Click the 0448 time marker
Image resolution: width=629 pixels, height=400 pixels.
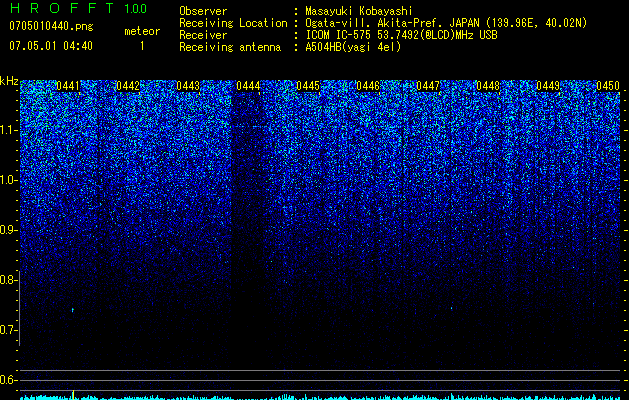(488, 86)
